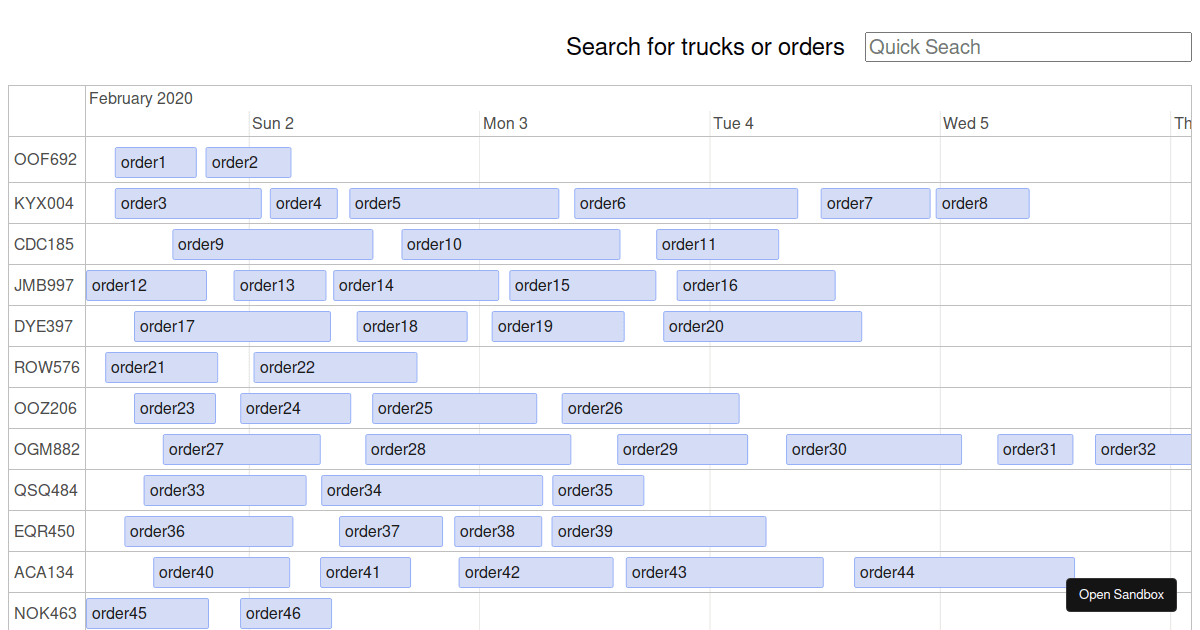This screenshot has height=630, width=1200.
Task: Click inside the Quick Seach field
Action: click(x=1027, y=47)
